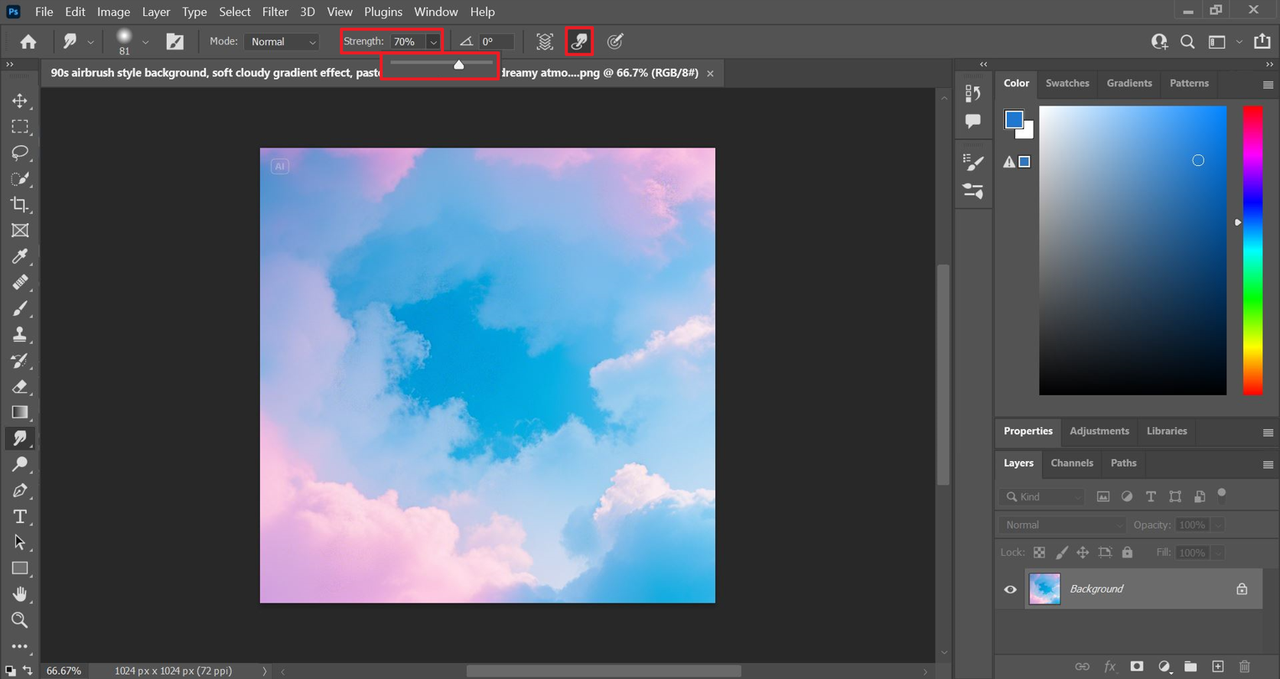Select the Path Selection tool
The height and width of the screenshot is (679, 1280).
[x=19, y=543]
